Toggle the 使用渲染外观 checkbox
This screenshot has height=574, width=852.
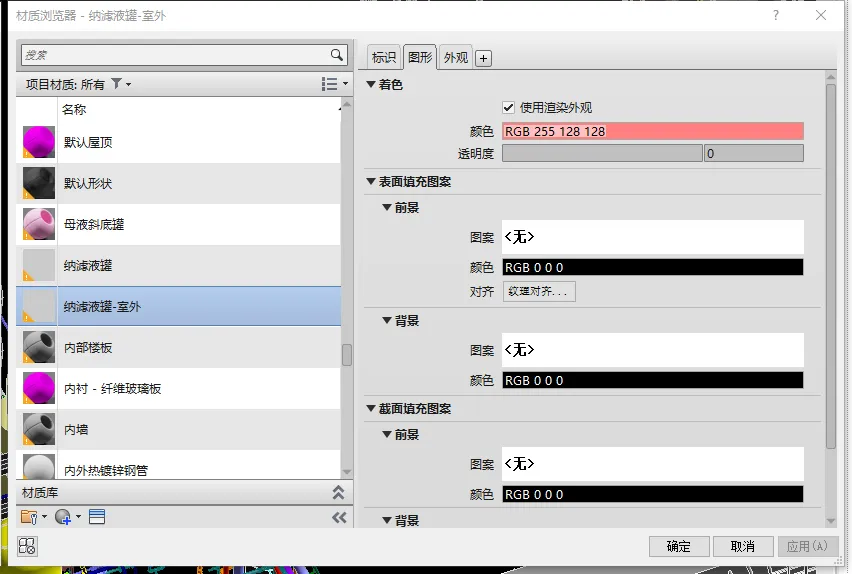pyautogui.click(x=509, y=107)
